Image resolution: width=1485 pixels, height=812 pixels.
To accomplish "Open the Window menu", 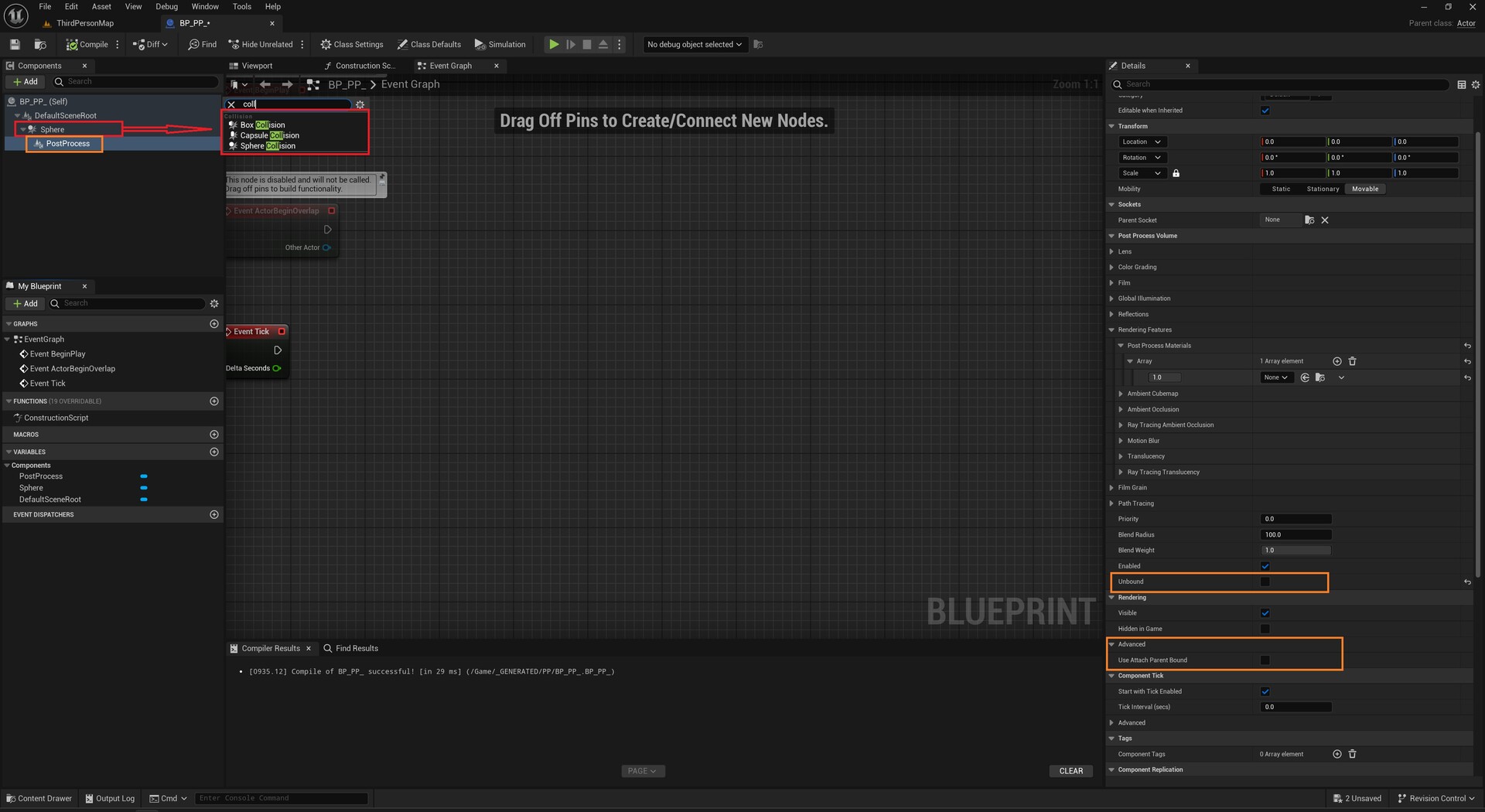I will point(205,6).
